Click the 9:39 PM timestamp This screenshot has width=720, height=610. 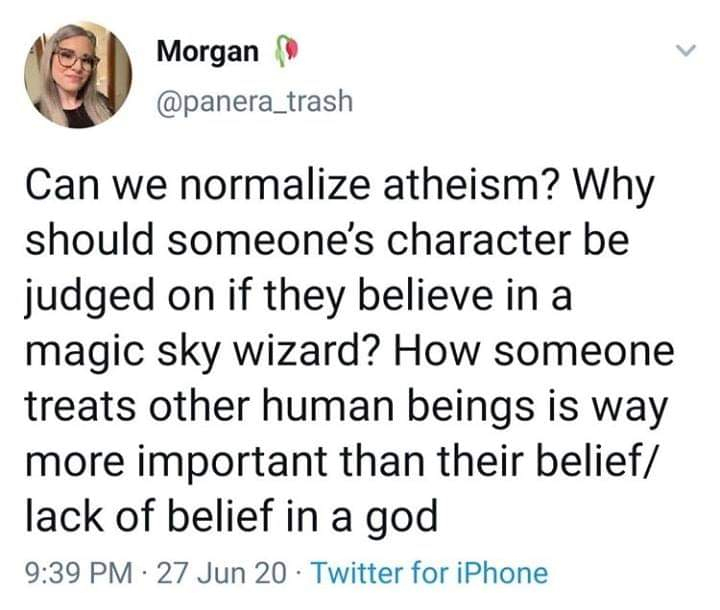[x=80, y=573]
